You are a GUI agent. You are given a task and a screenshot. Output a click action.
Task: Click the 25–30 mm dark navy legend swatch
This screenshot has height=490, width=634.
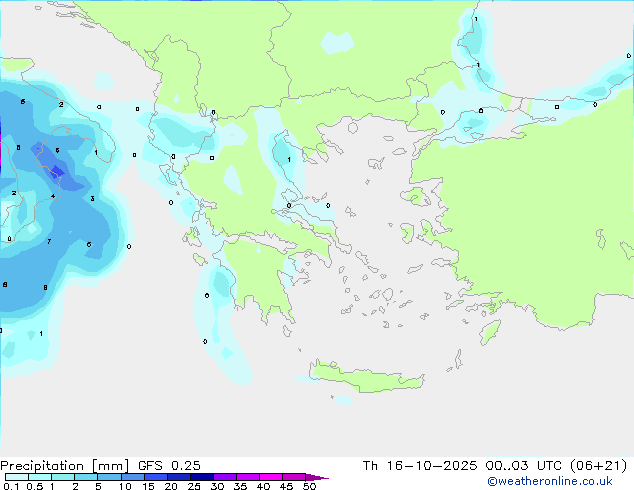click(x=201, y=477)
